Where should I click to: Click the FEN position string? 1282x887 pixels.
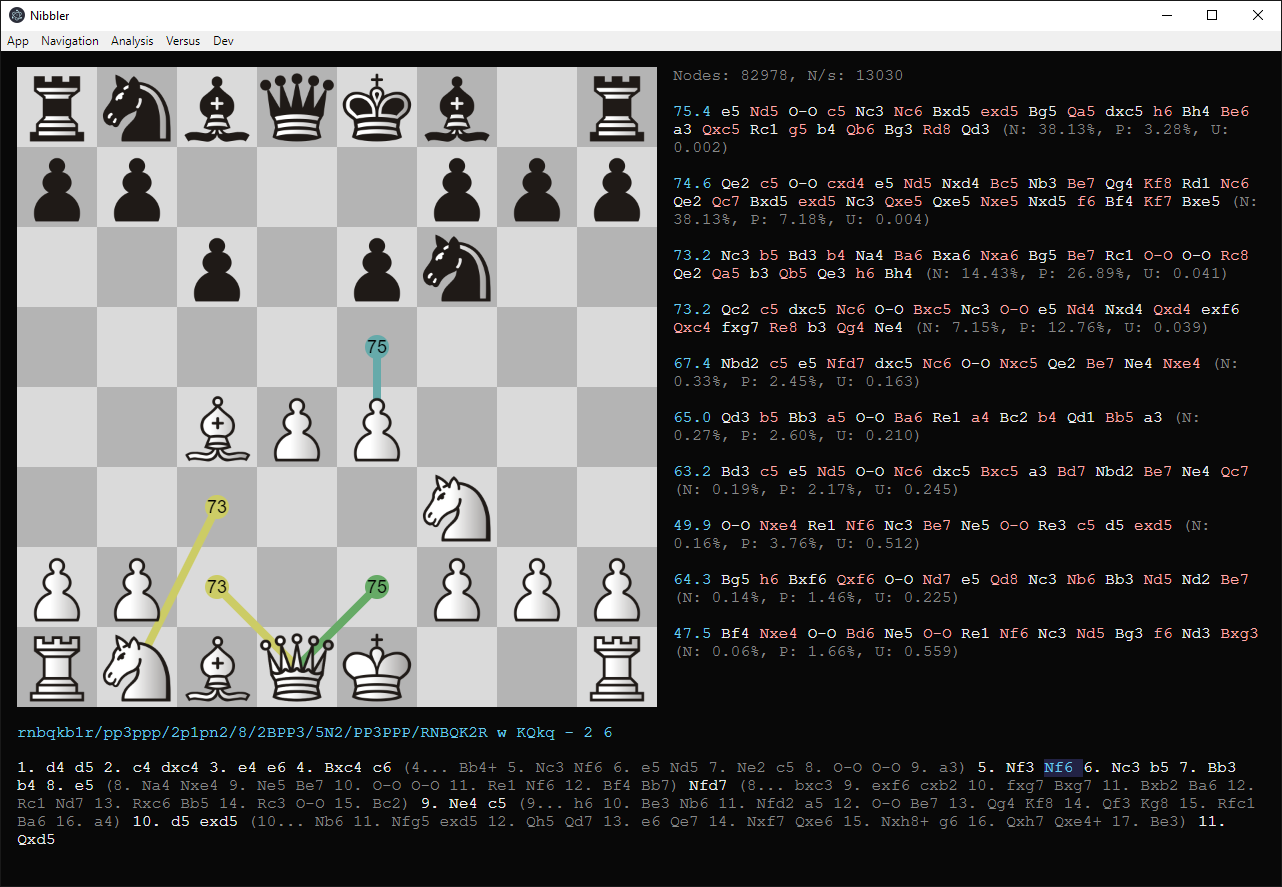[x=314, y=732]
